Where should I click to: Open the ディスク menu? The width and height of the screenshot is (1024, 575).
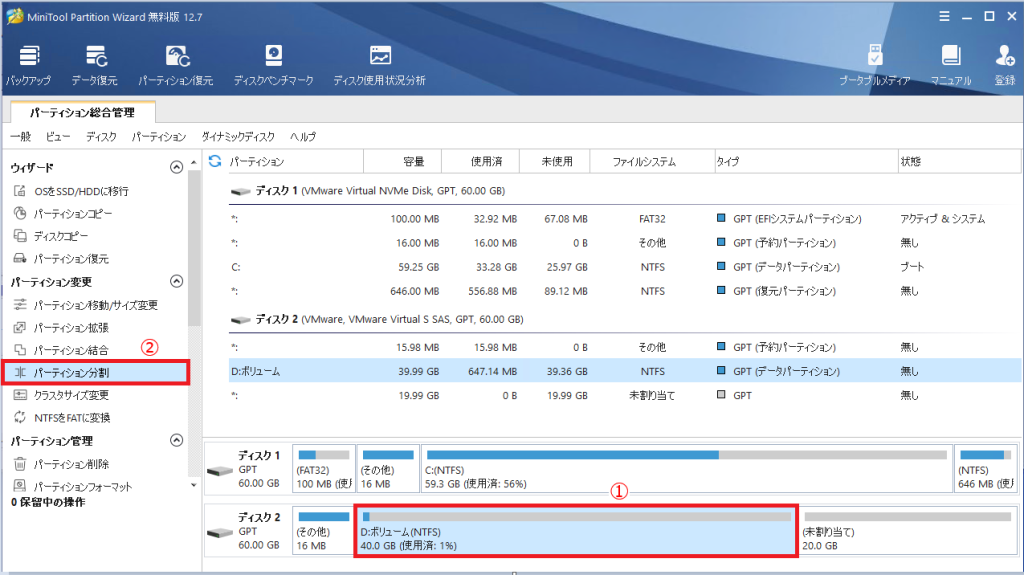101,137
